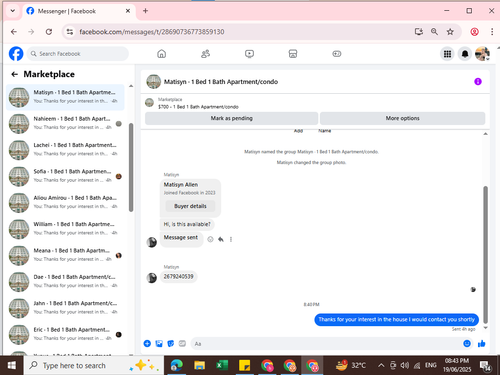Open Excel from taskbar
Image resolution: width=500 pixels, height=375 pixels.
pyautogui.click(x=222, y=366)
